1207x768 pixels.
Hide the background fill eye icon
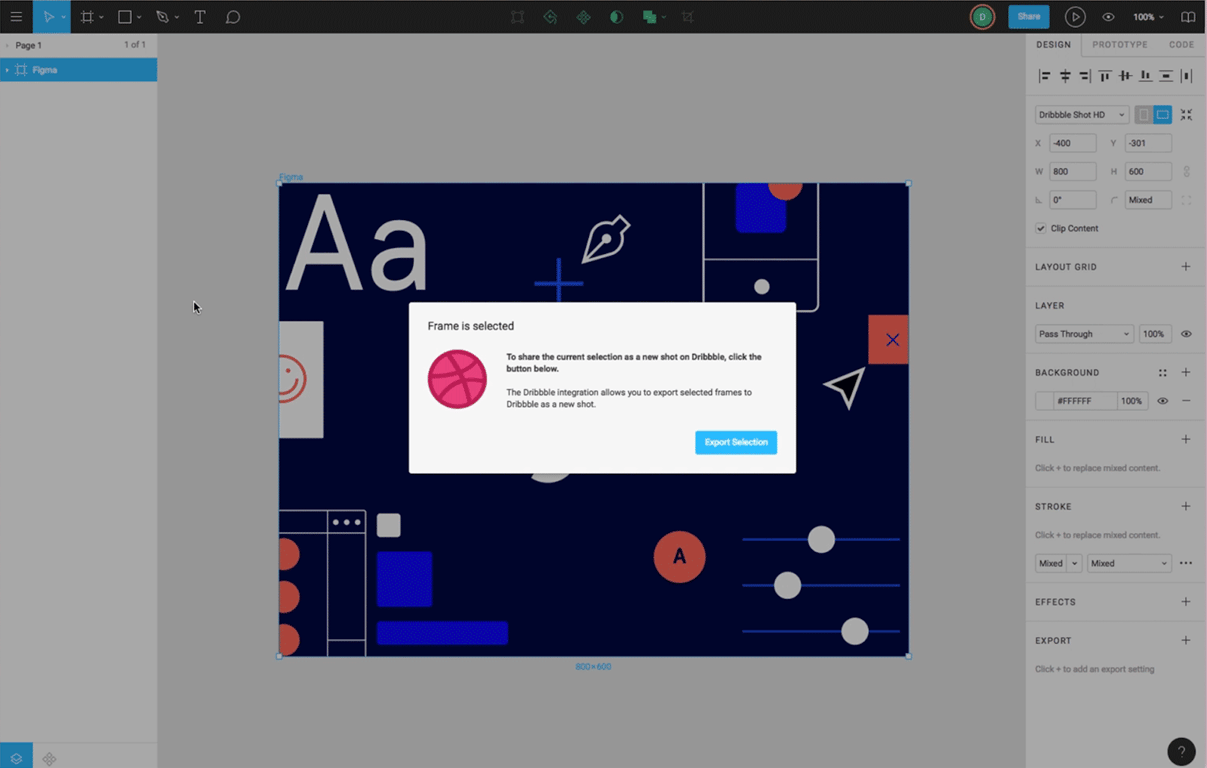[1162, 401]
